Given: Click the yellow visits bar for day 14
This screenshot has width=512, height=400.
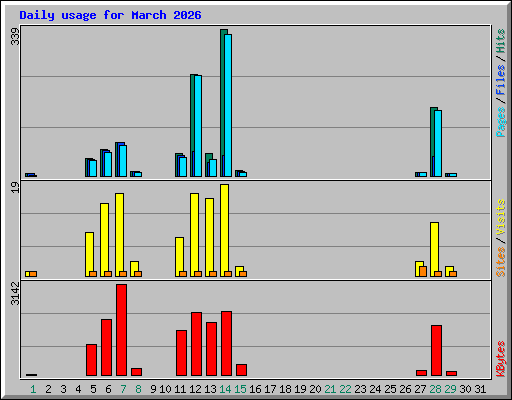Looking at the screenshot, I should click(x=224, y=230).
